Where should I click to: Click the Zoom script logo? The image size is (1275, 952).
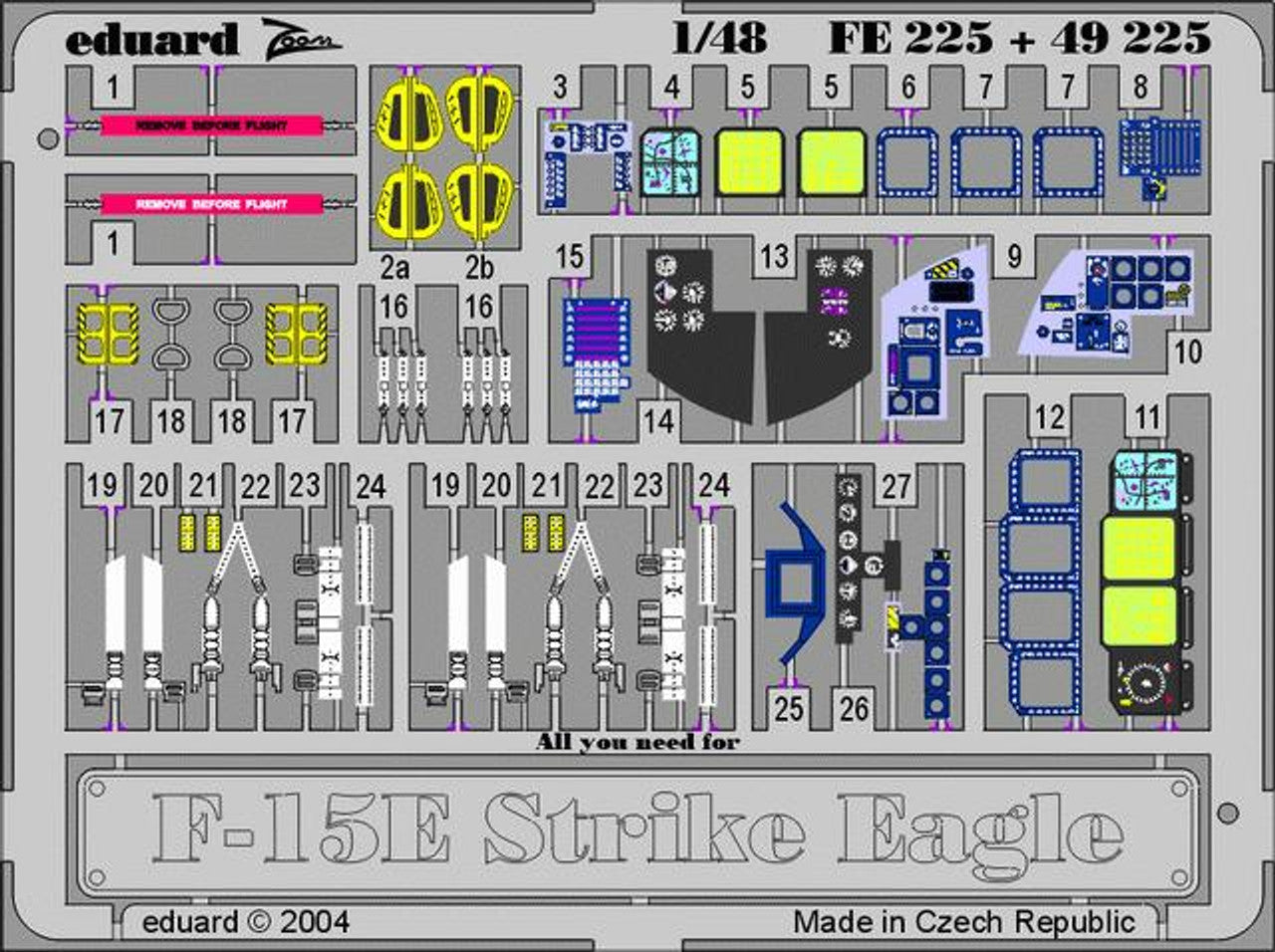tap(302, 38)
